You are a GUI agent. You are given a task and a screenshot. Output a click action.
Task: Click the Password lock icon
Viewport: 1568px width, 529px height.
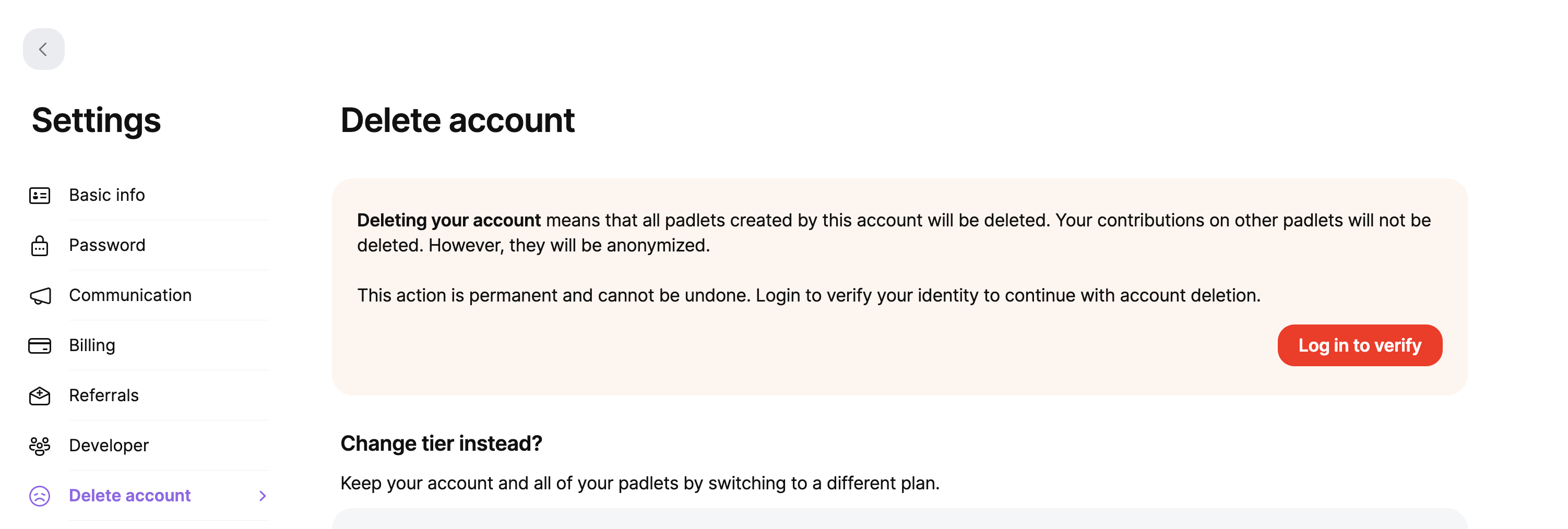(x=39, y=246)
